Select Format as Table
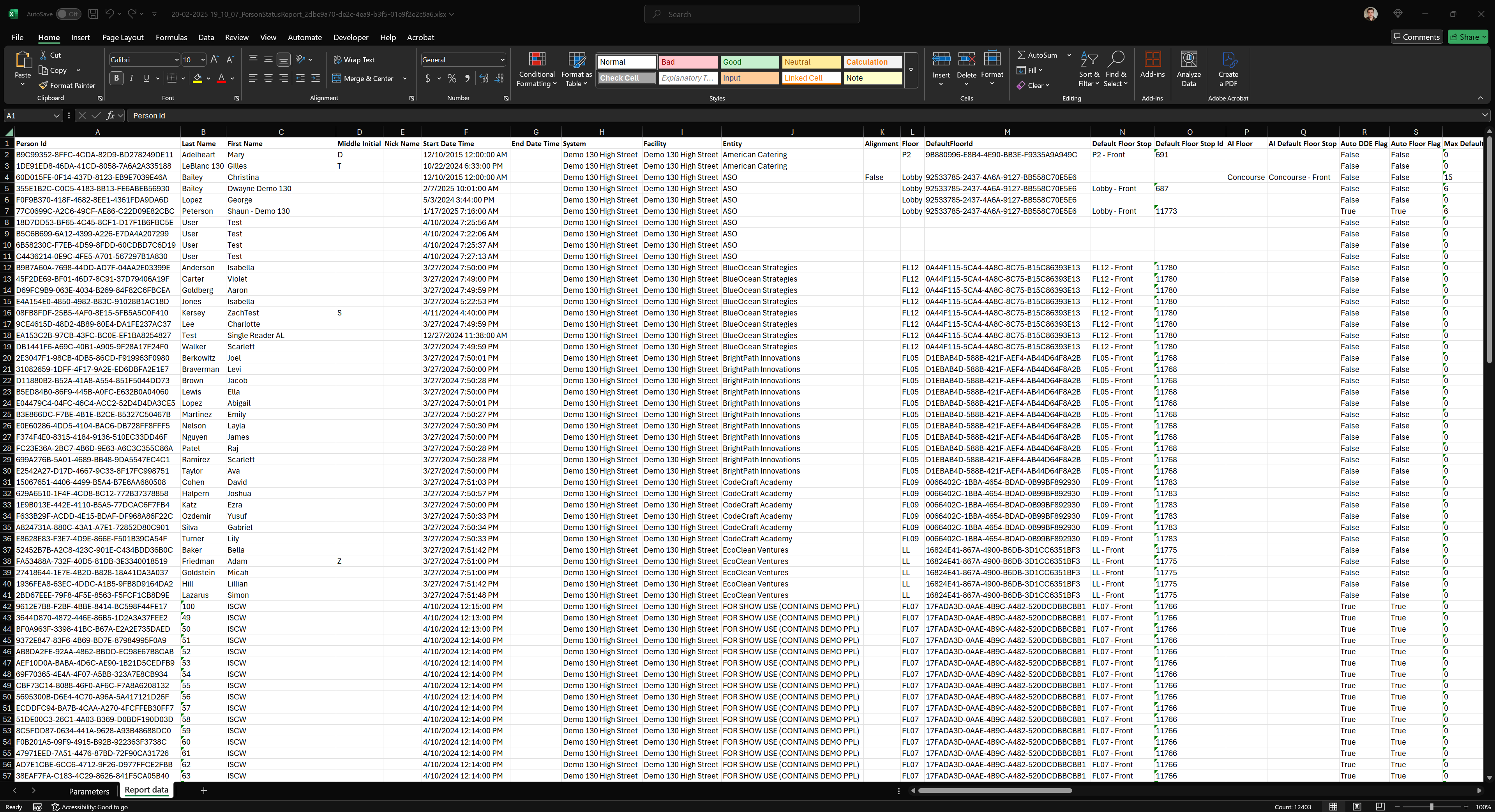Screen dimensions: 1495x812 576,70
